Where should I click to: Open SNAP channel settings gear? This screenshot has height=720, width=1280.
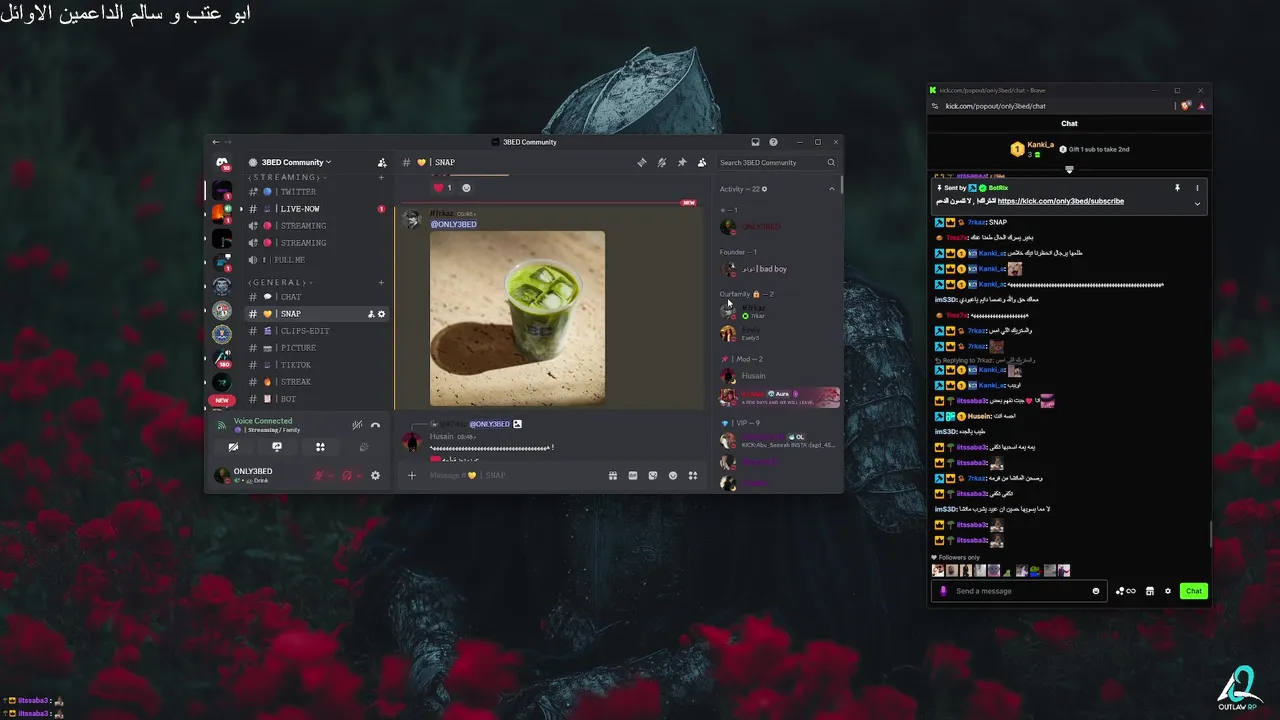[381, 314]
